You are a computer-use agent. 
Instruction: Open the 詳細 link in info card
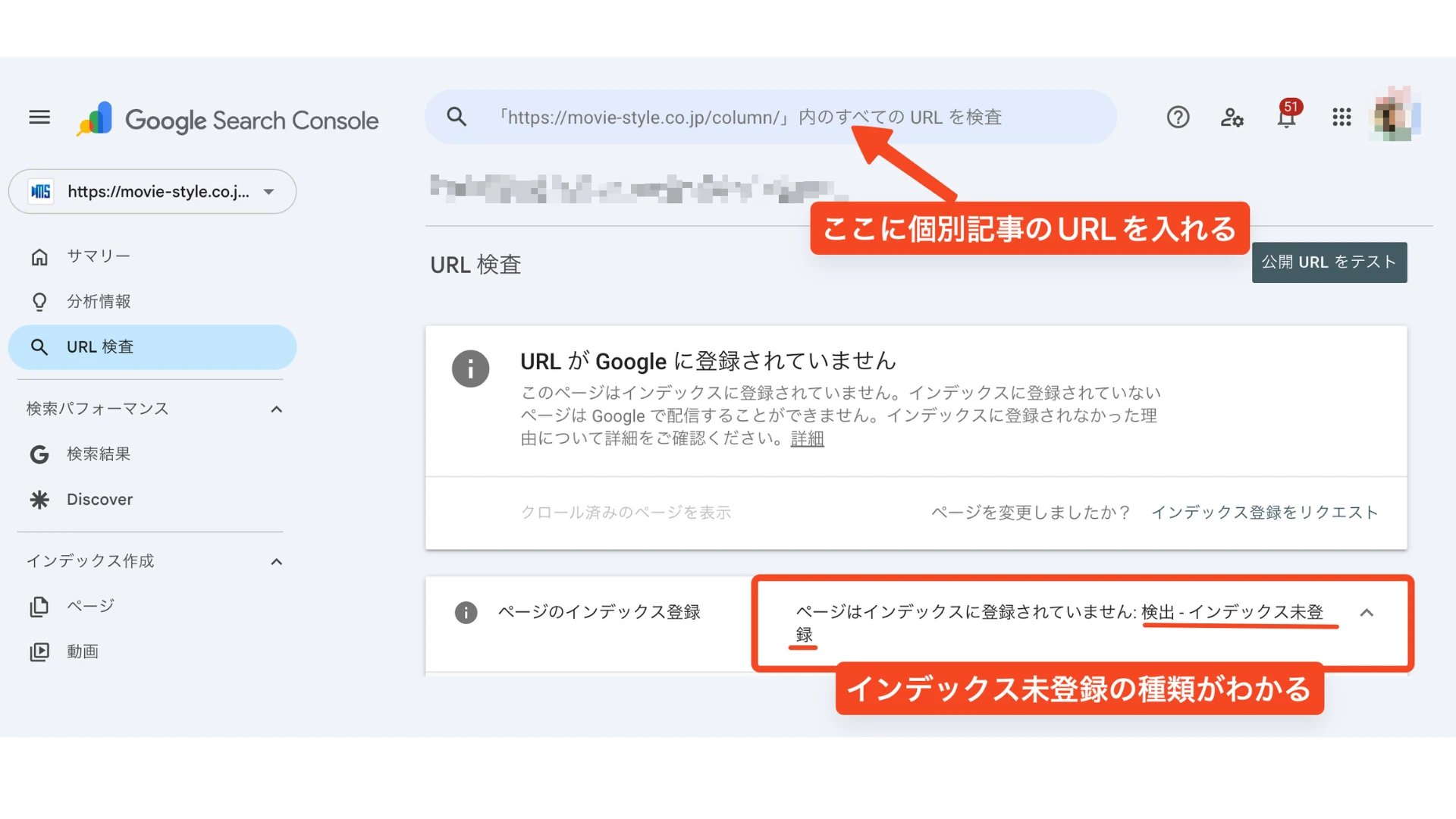click(x=807, y=438)
